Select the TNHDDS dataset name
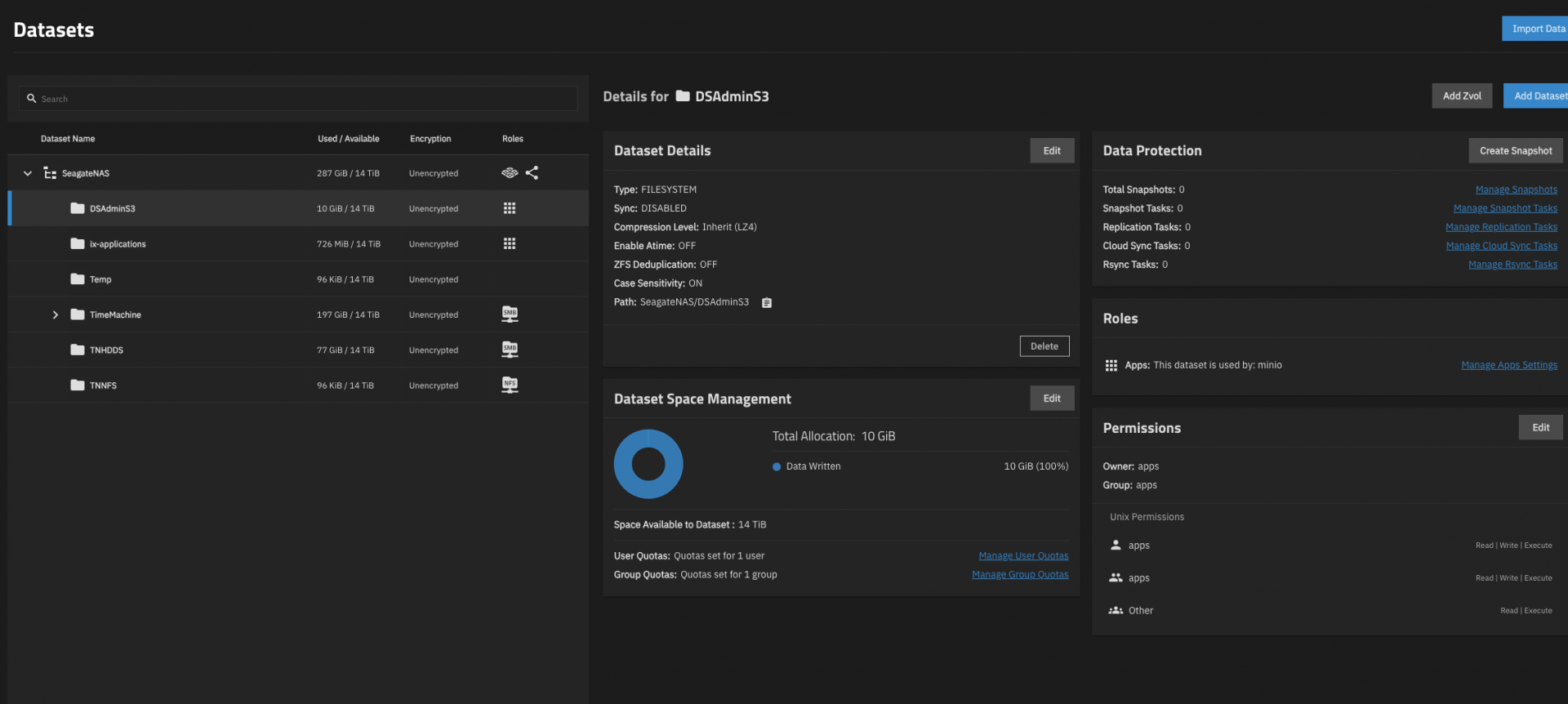Screen dimensions: 1568x704 [106, 350]
